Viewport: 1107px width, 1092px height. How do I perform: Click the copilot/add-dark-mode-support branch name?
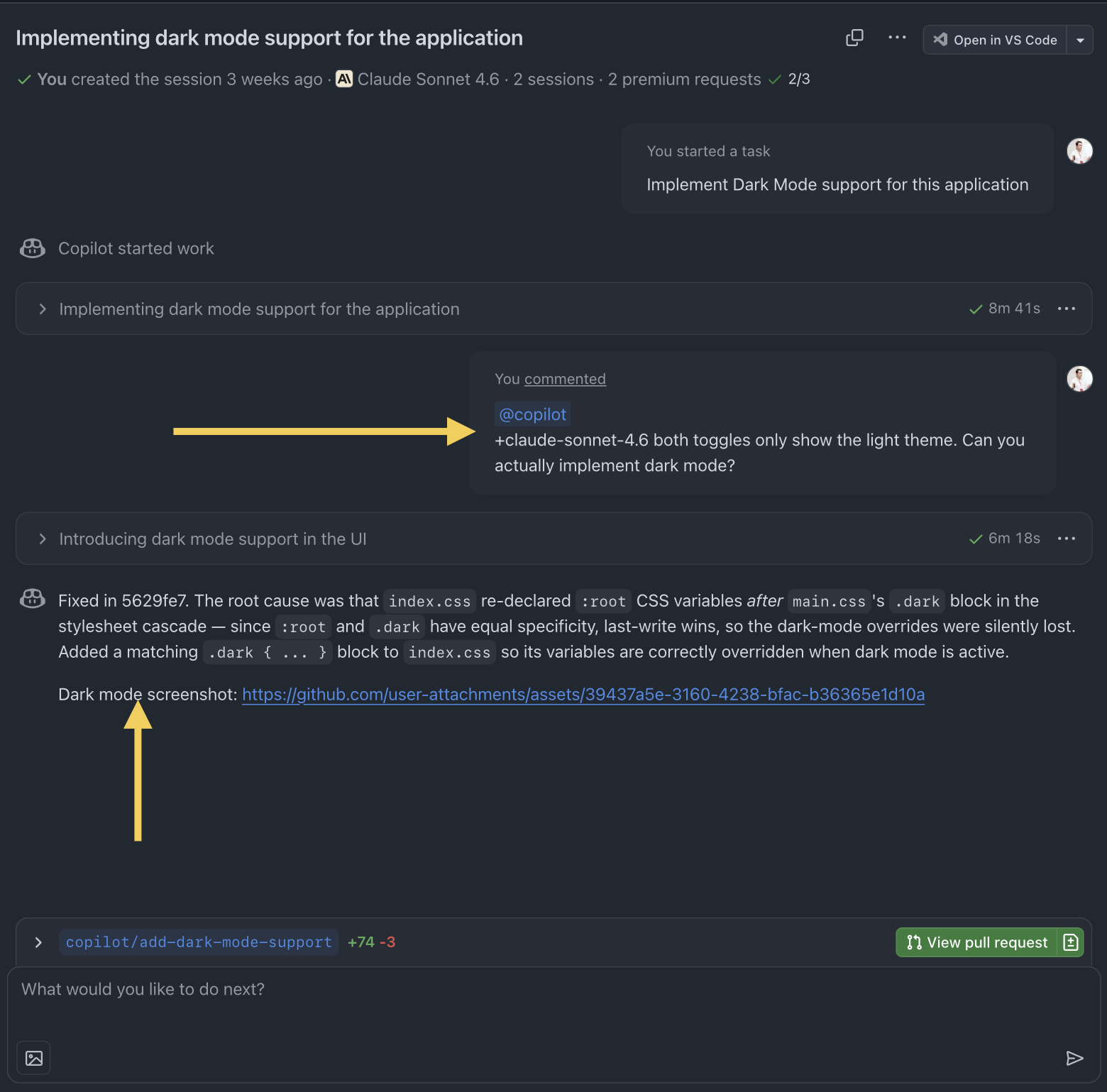click(x=199, y=942)
